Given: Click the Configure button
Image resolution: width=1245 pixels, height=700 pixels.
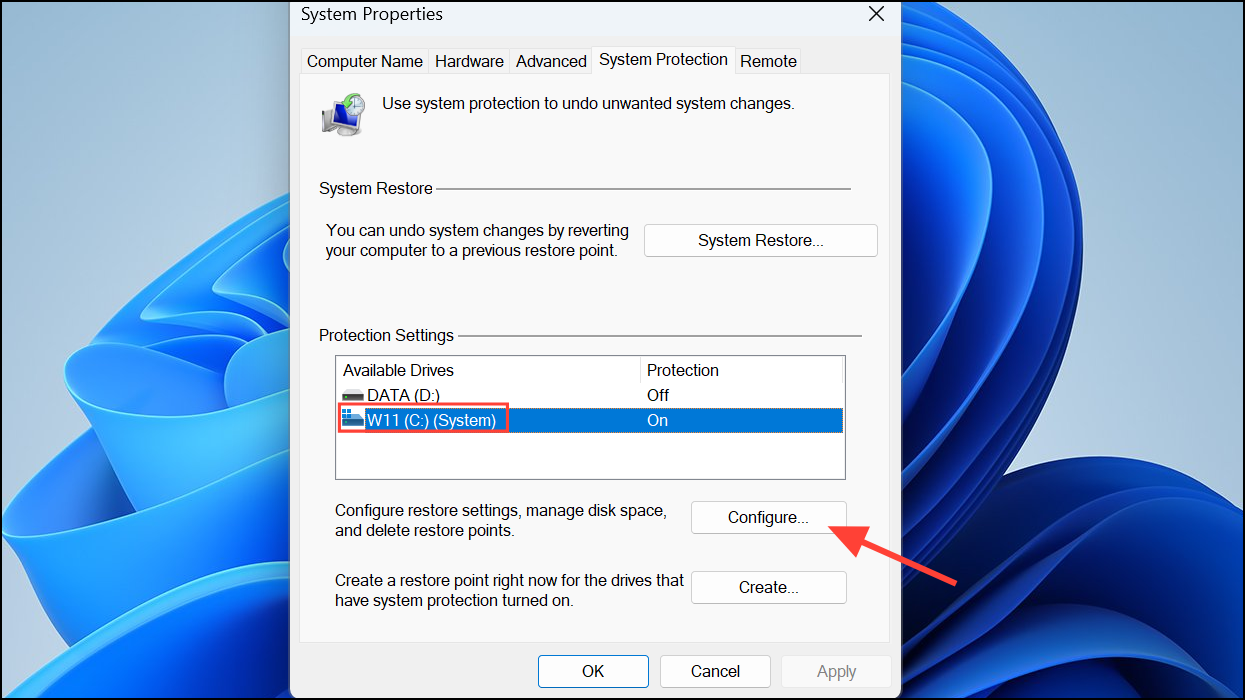Looking at the screenshot, I should [x=768, y=517].
